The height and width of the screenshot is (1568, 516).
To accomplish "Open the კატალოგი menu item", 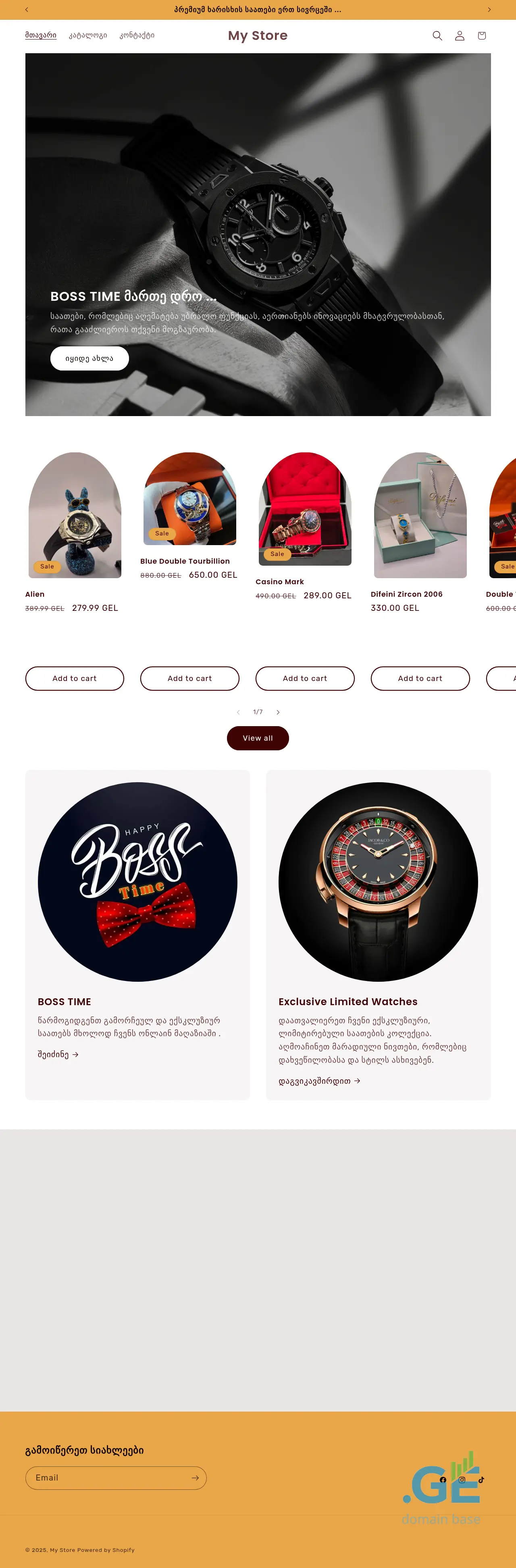I will pos(87,35).
